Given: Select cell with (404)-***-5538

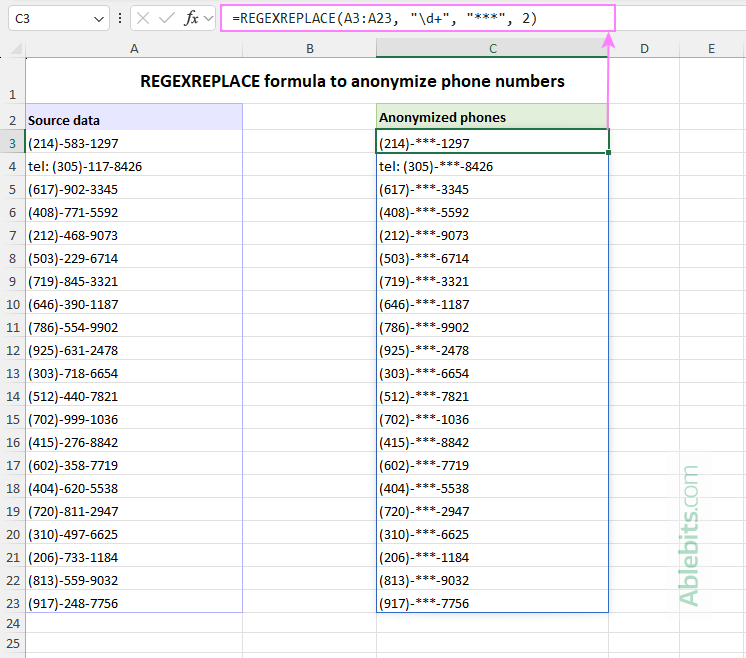Looking at the screenshot, I should click(x=492, y=486).
